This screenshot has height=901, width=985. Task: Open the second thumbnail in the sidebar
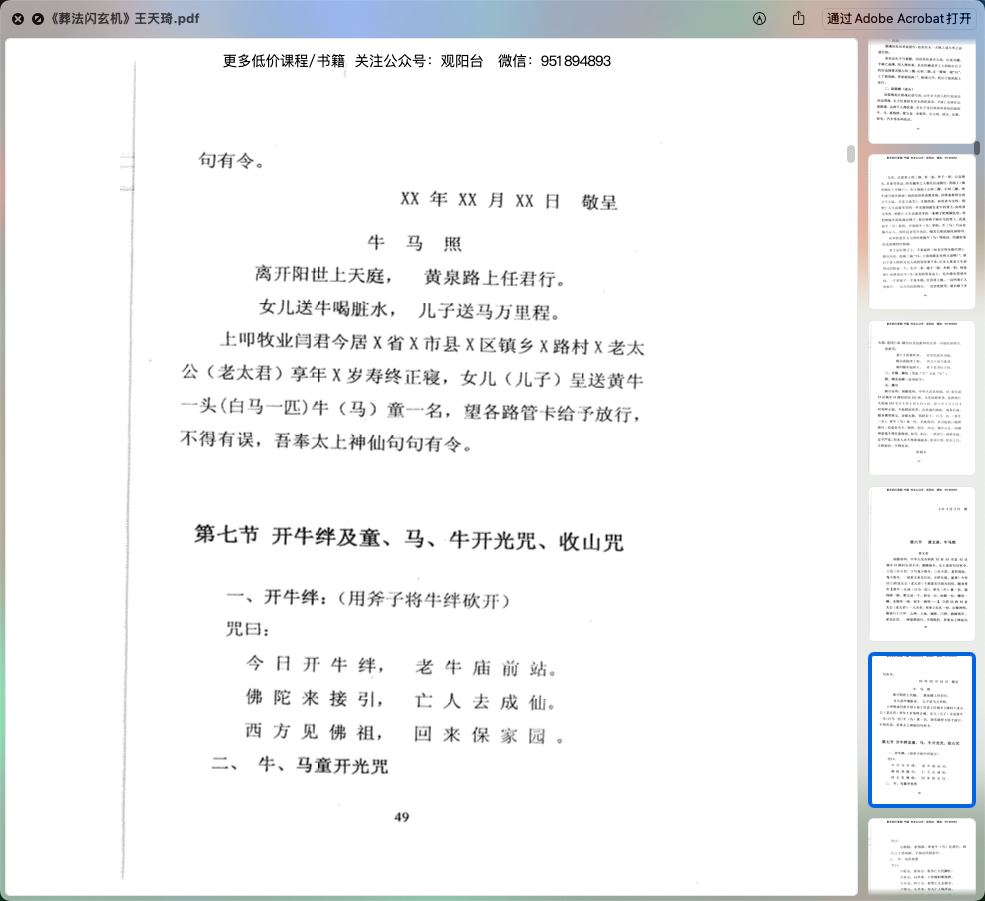[x=921, y=231]
